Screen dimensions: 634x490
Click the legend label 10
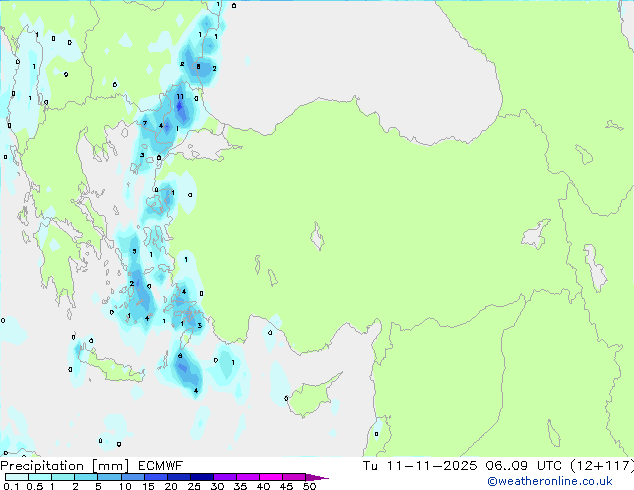[125, 486]
